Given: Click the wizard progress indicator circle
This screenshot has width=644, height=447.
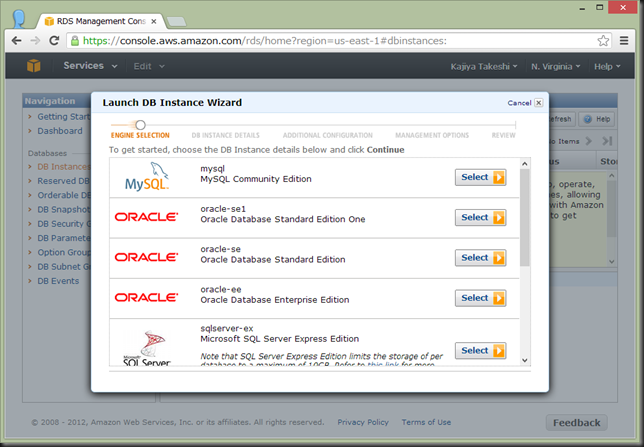Looking at the screenshot, I should 140,124.
